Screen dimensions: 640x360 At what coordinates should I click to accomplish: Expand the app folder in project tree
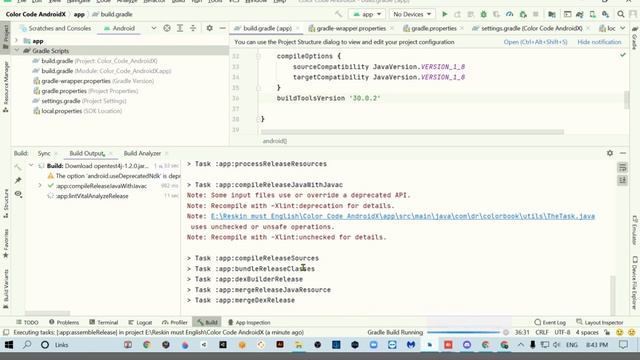(x=16, y=41)
